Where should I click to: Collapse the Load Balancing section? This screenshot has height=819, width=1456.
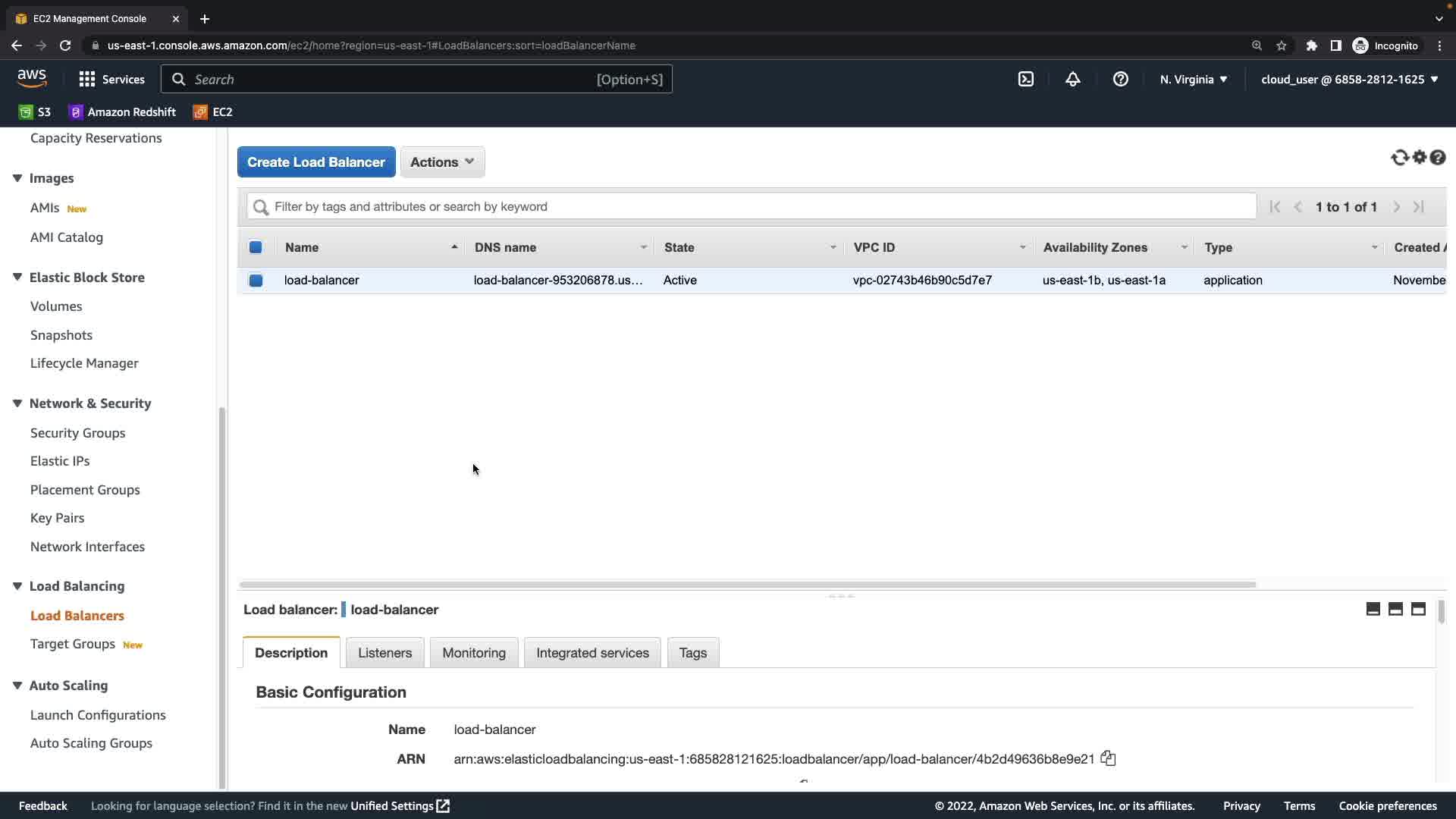tap(17, 585)
